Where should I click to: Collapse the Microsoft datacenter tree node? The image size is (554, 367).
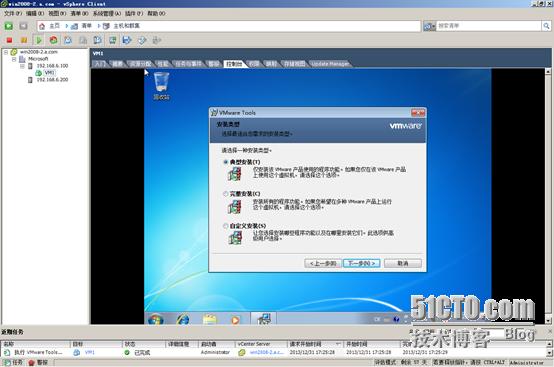point(14,59)
